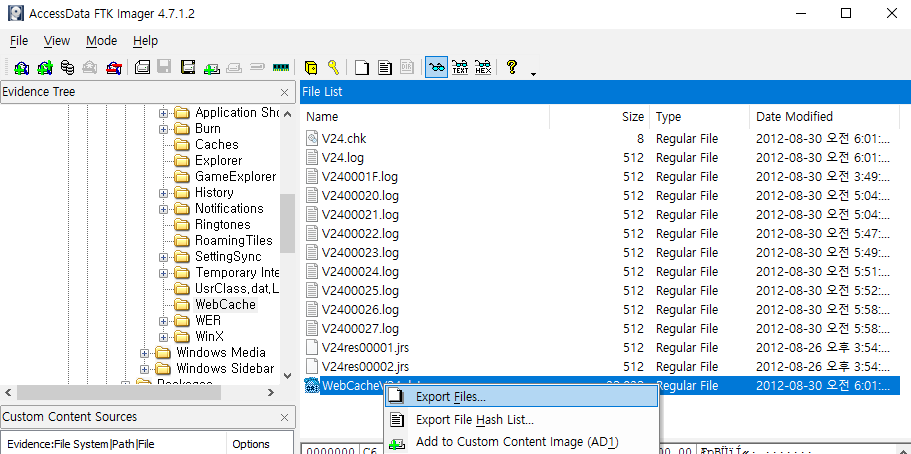
Task: Expand the Windows Media folder node
Action: 145,353
